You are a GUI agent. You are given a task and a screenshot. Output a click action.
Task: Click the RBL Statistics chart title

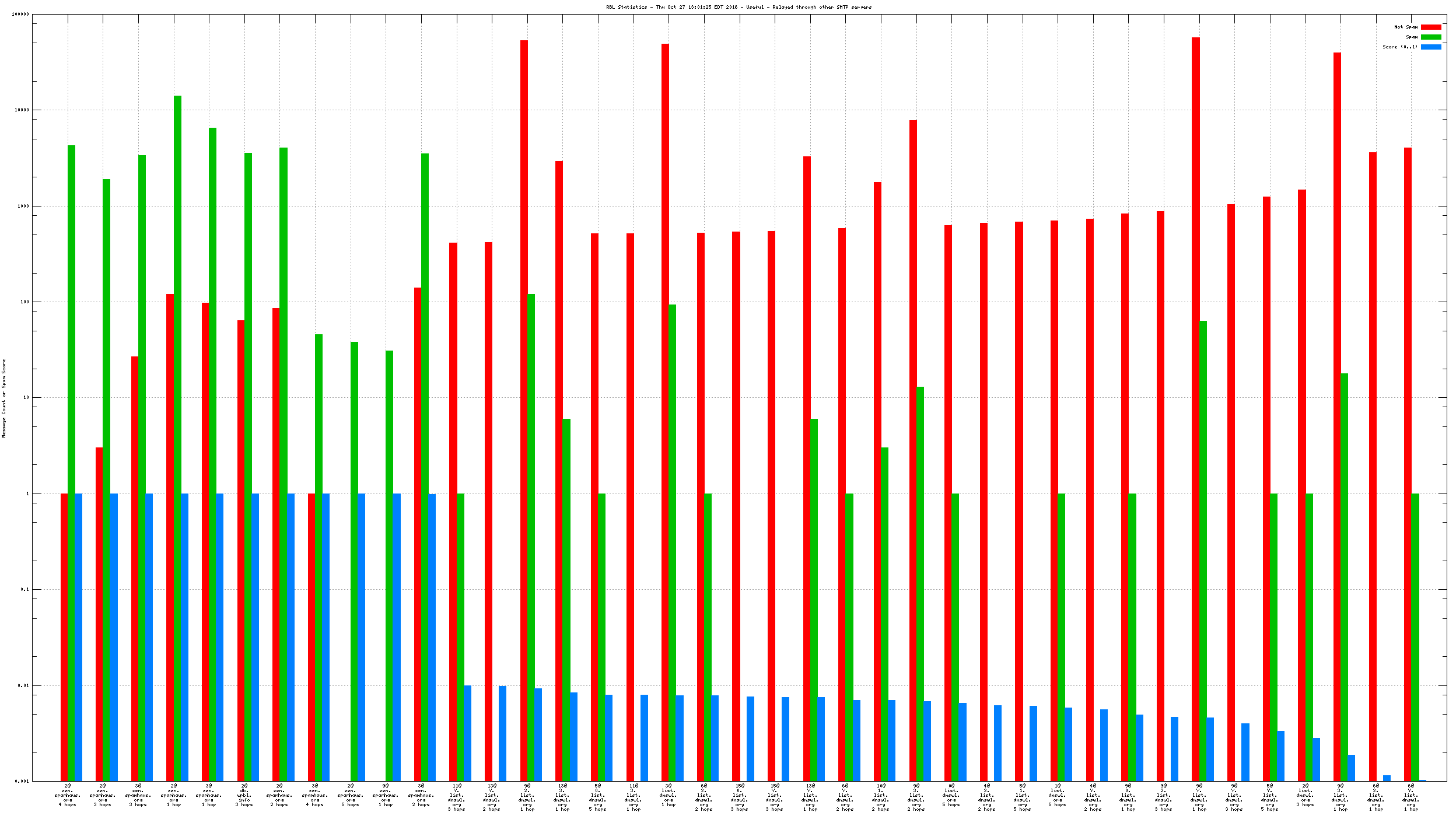click(738, 7)
